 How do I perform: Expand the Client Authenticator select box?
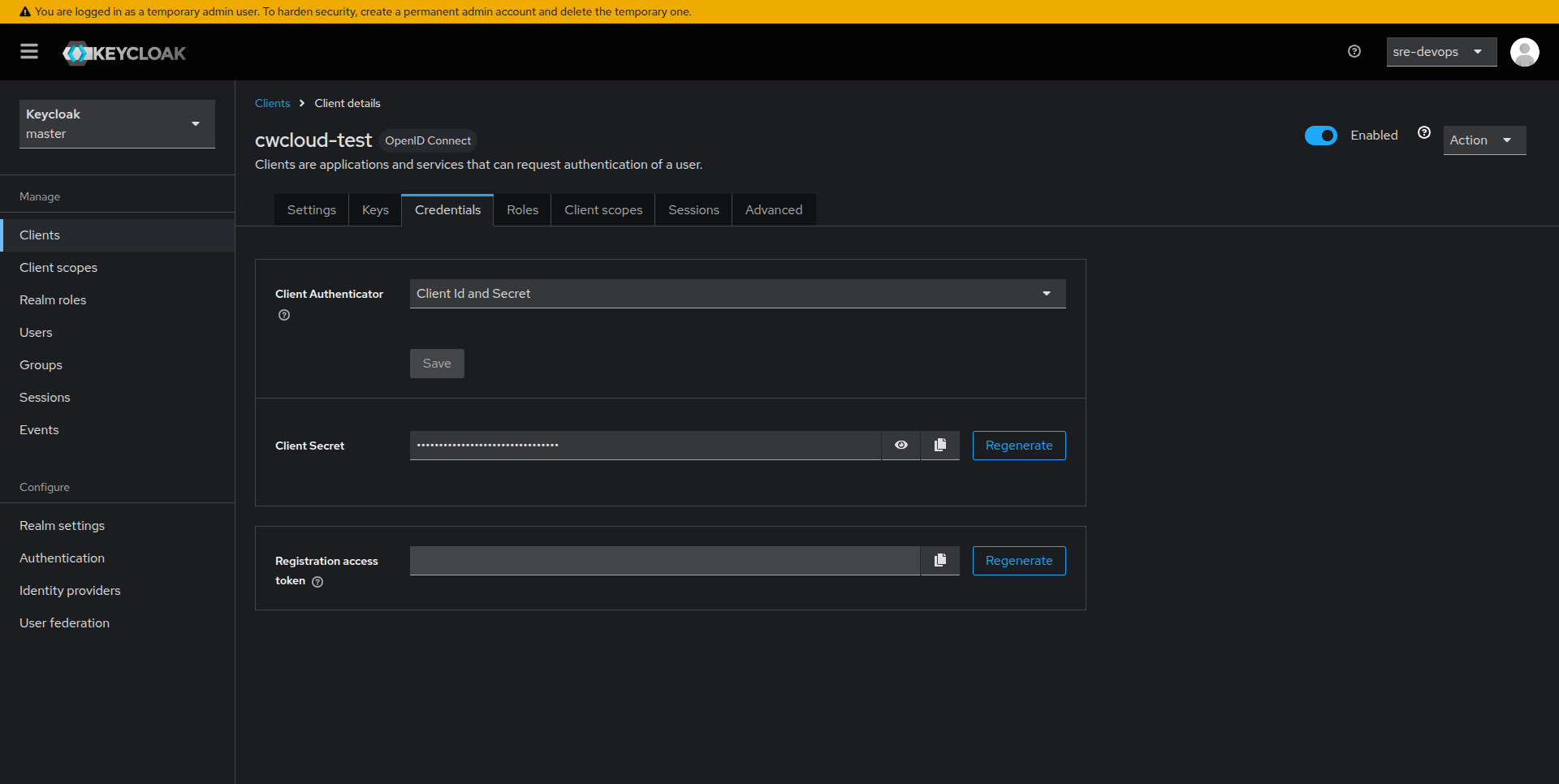[x=737, y=294]
